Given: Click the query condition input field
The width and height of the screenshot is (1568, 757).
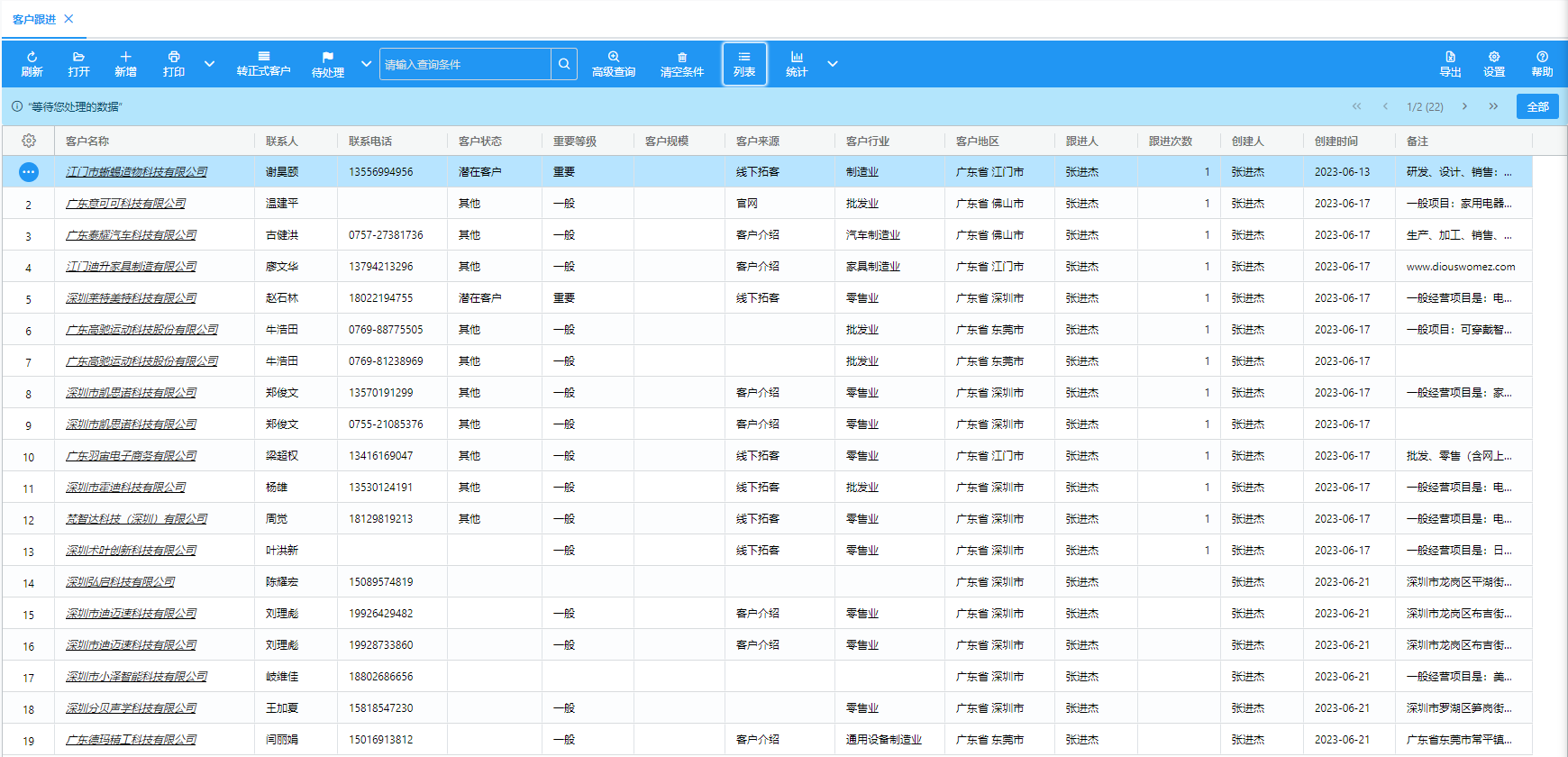Looking at the screenshot, I should pyautogui.click(x=465, y=64).
